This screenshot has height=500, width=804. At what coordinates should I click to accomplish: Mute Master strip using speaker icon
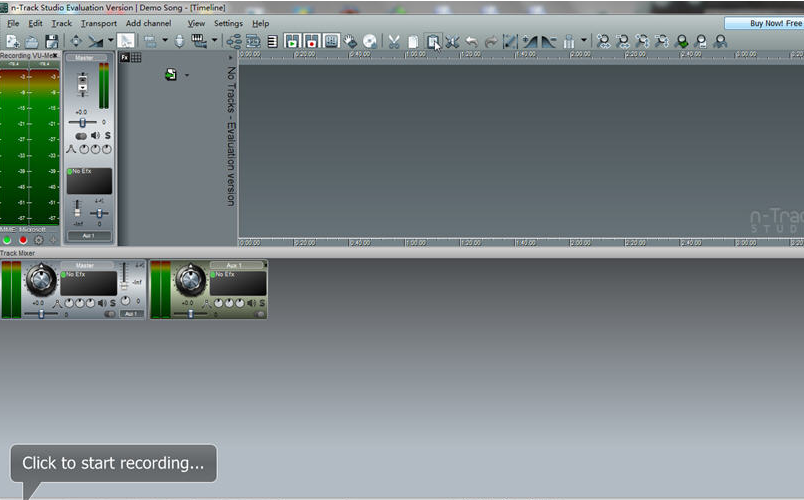coord(95,135)
